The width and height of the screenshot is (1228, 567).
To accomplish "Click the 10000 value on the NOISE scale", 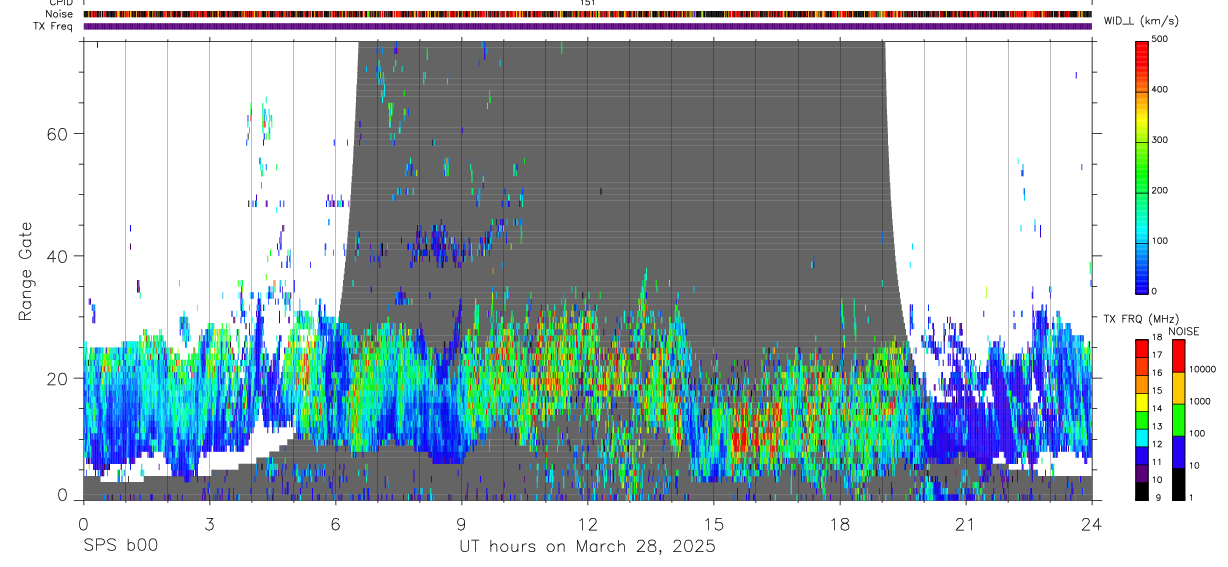I will point(1203,369).
